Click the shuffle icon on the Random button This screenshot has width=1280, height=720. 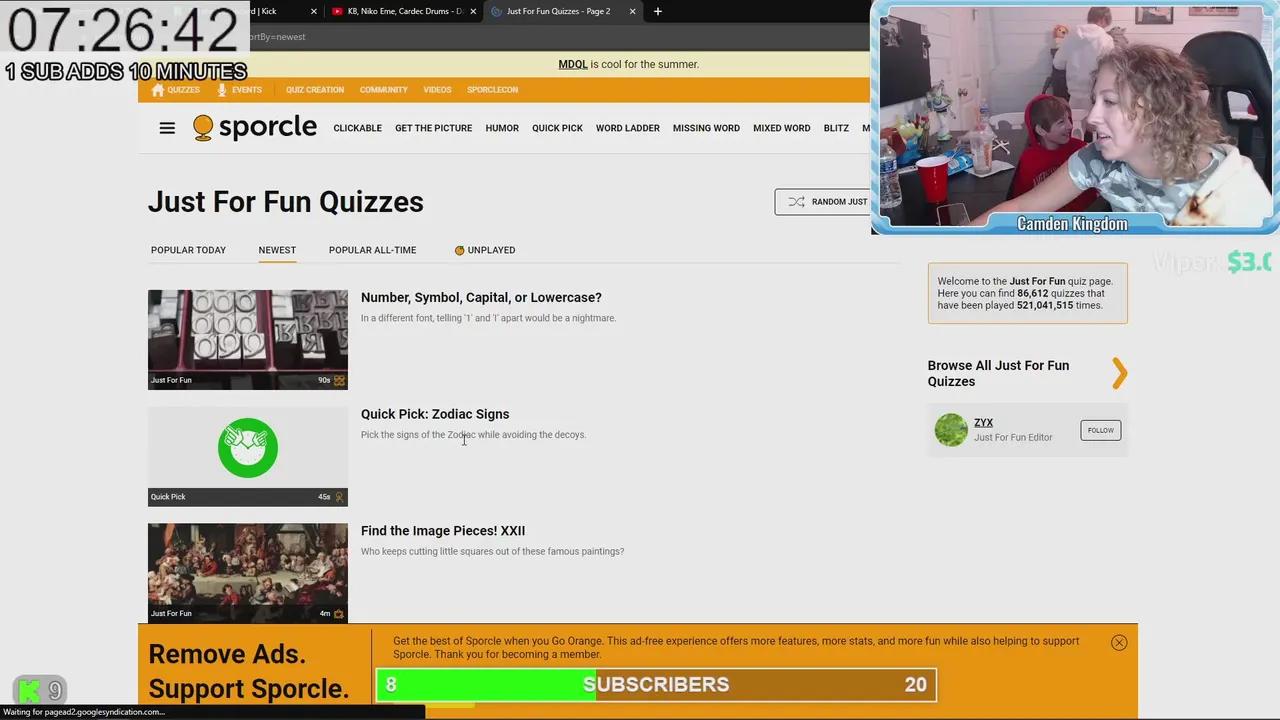796,202
